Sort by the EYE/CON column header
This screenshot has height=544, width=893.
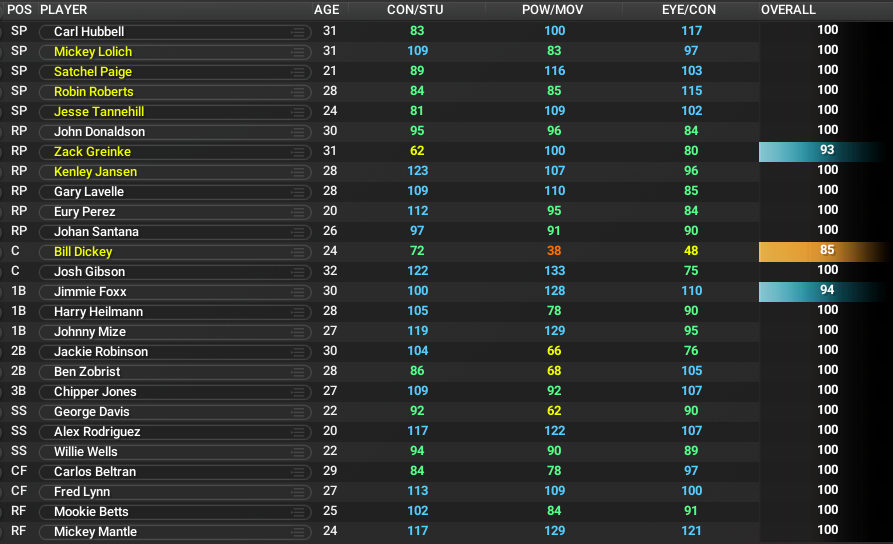pyautogui.click(x=689, y=10)
